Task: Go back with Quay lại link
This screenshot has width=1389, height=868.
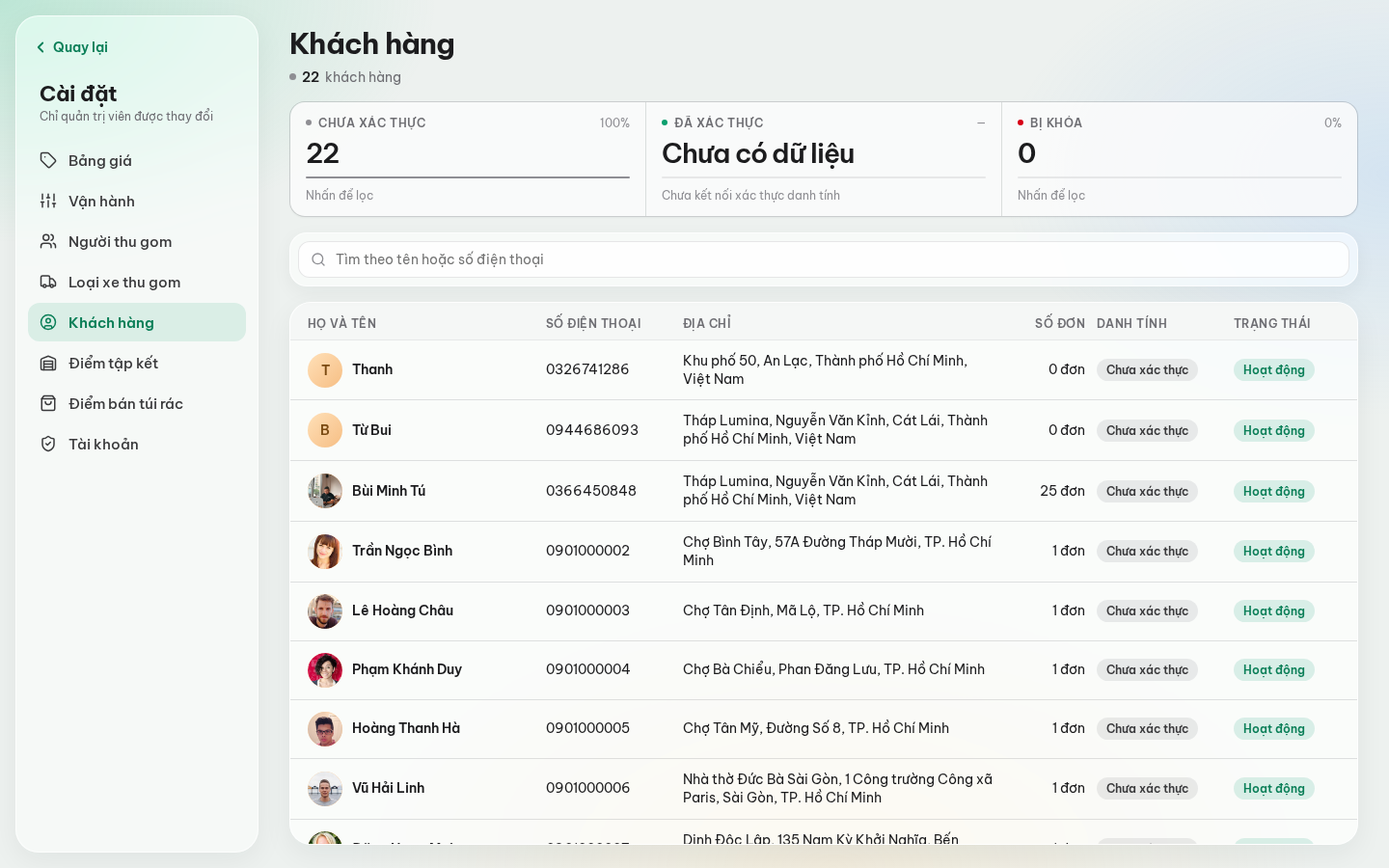Action: tap(71, 47)
